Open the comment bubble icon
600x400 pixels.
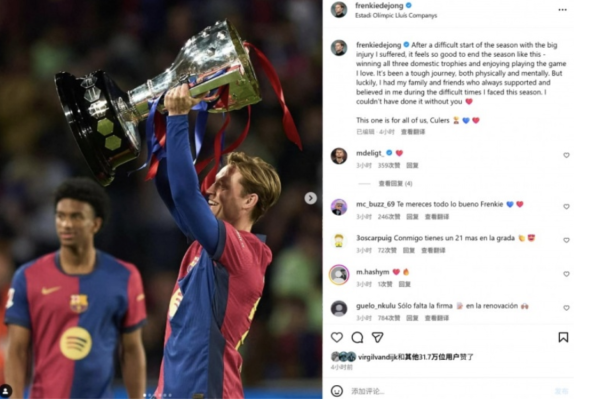coord(357,337)
